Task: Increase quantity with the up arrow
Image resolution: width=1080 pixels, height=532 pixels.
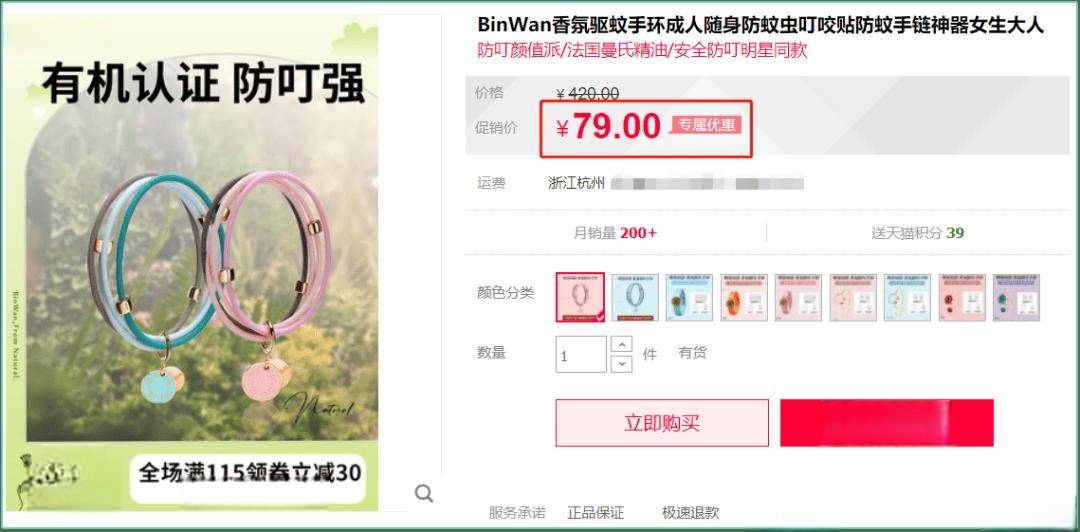Action: tap(621, 345)
